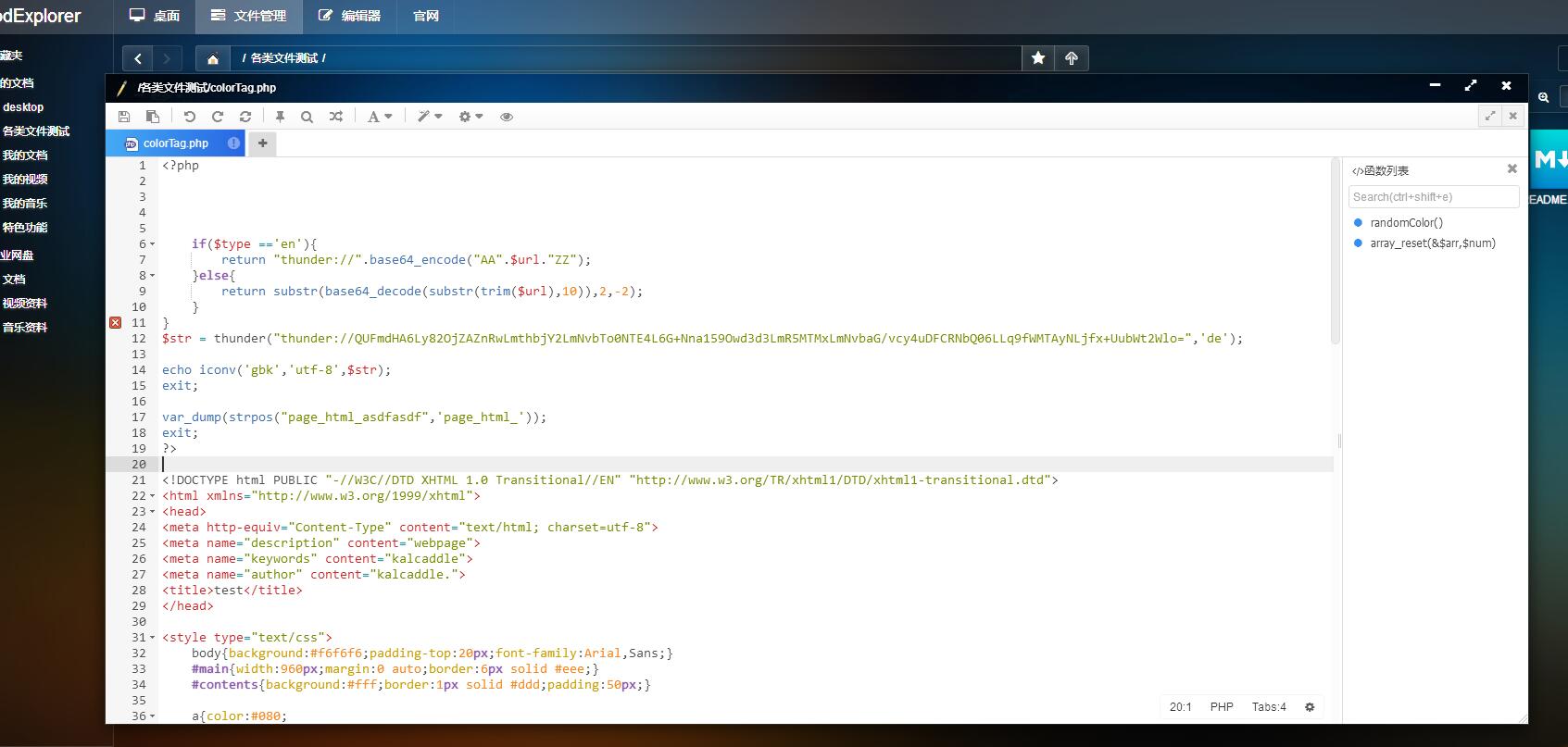
Task: Click the redo arrow icon
Action: pyautogui.click(x=218, y=117)
